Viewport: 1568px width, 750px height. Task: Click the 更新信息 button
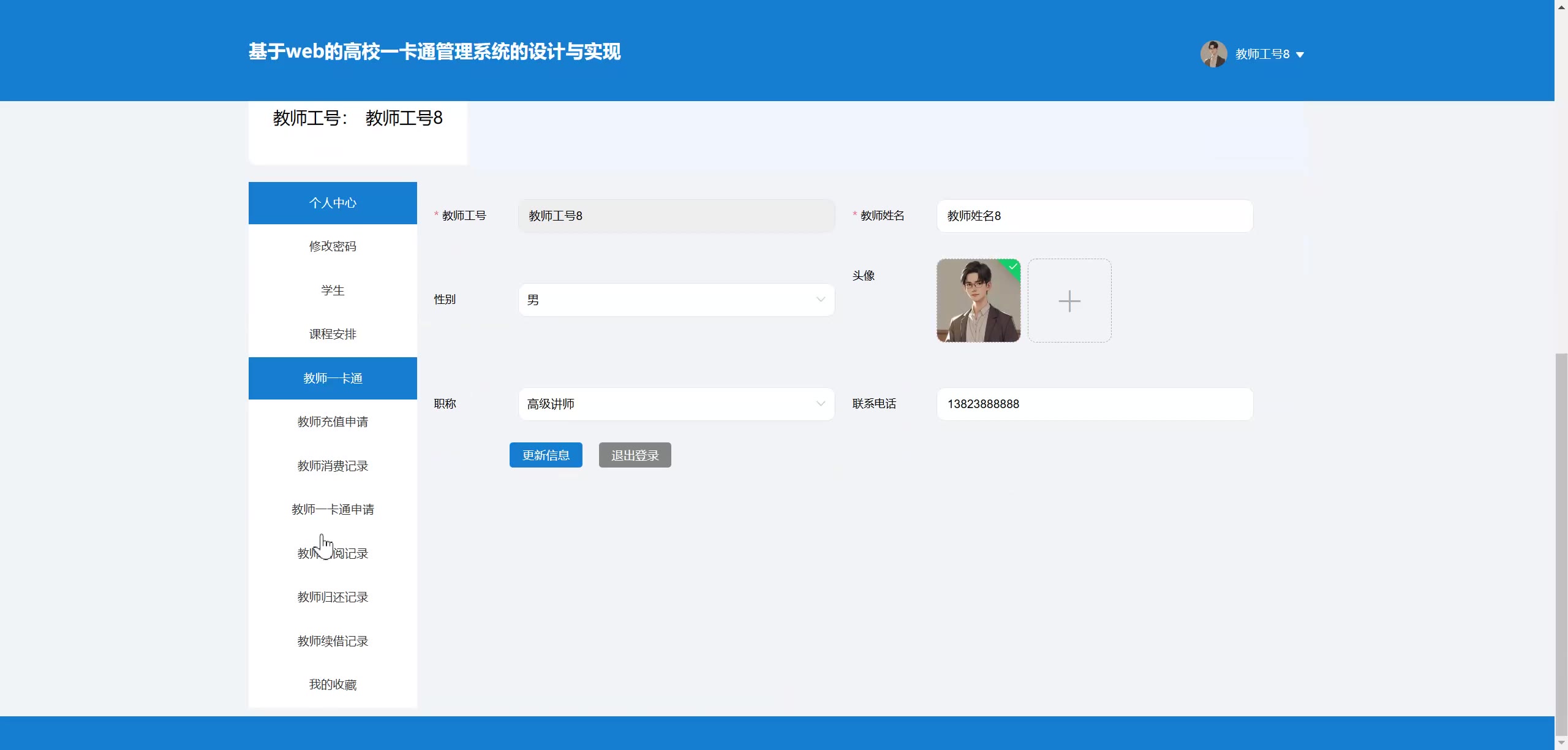point(546,455)
